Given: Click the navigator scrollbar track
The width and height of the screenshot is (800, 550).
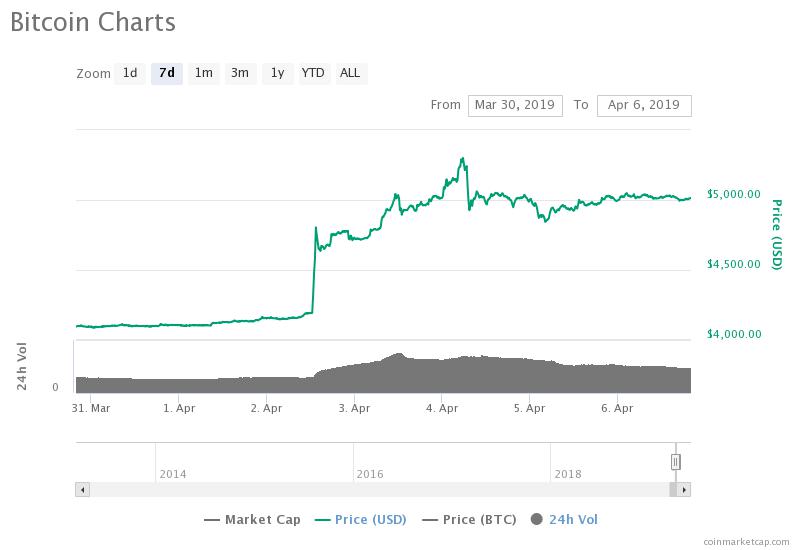Looking at the screenshot, I should coord(379,490).
